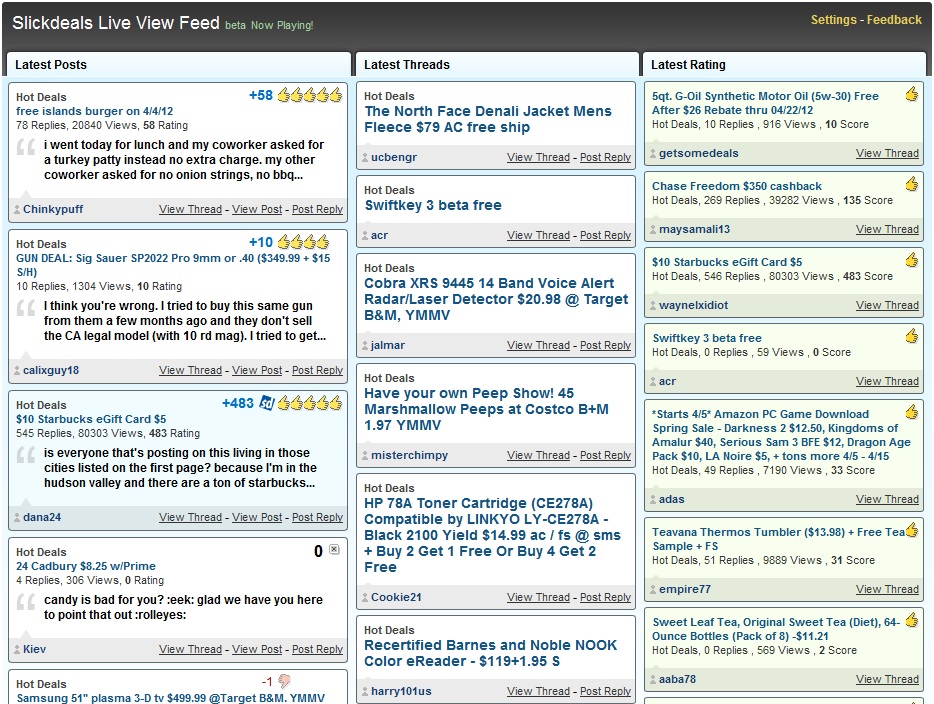Click View Thread for maysamali13's rating card
934x704 pixels.
click(888, 229)
